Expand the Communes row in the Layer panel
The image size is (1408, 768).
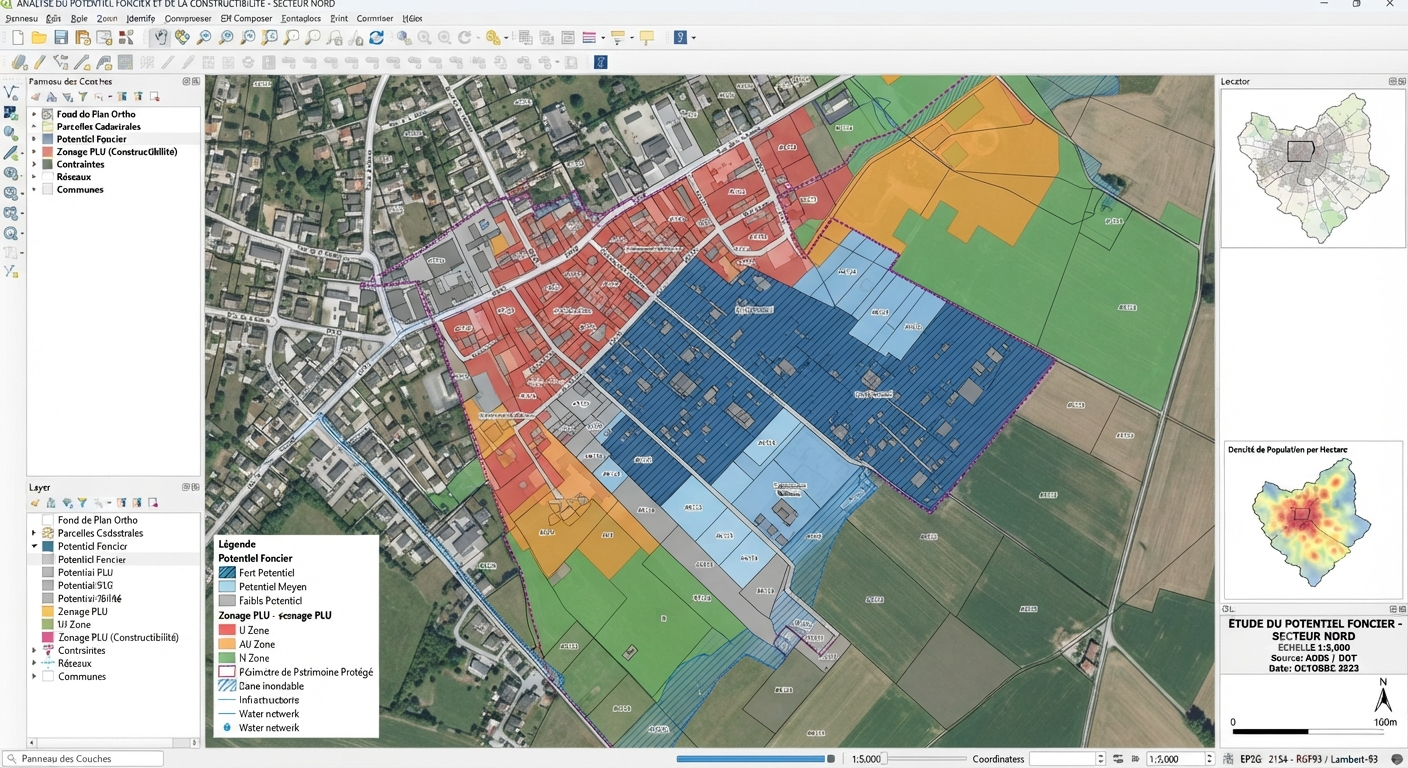tap(34, 676)
